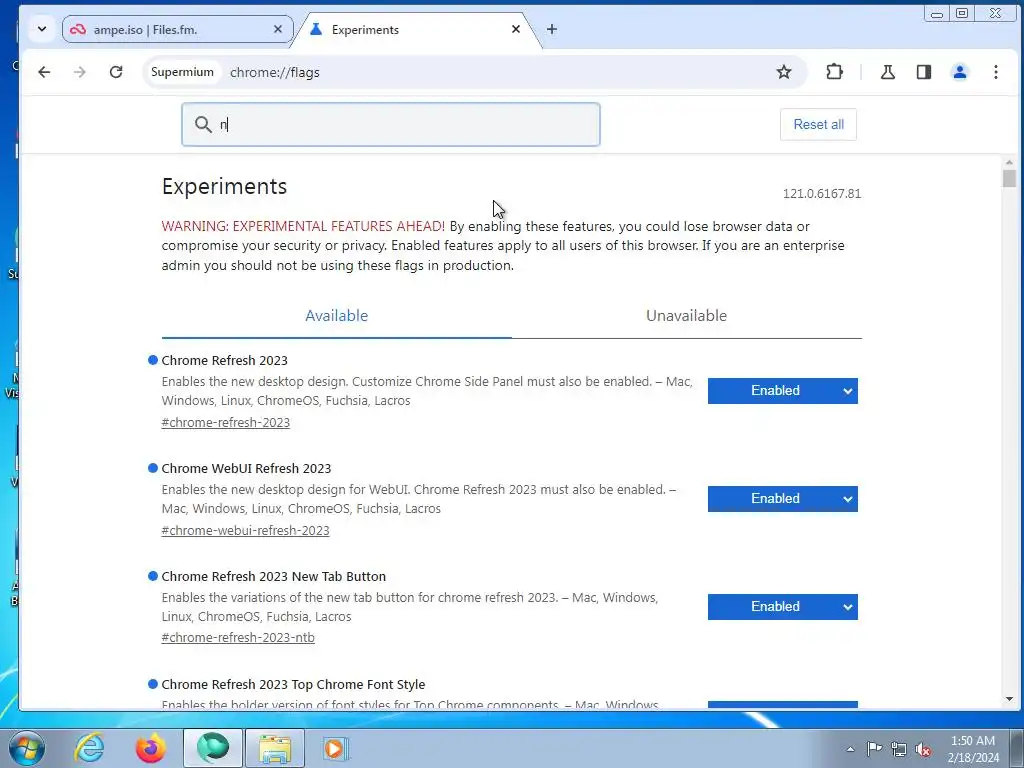Go back using the browser back arrow

(44, 72)
